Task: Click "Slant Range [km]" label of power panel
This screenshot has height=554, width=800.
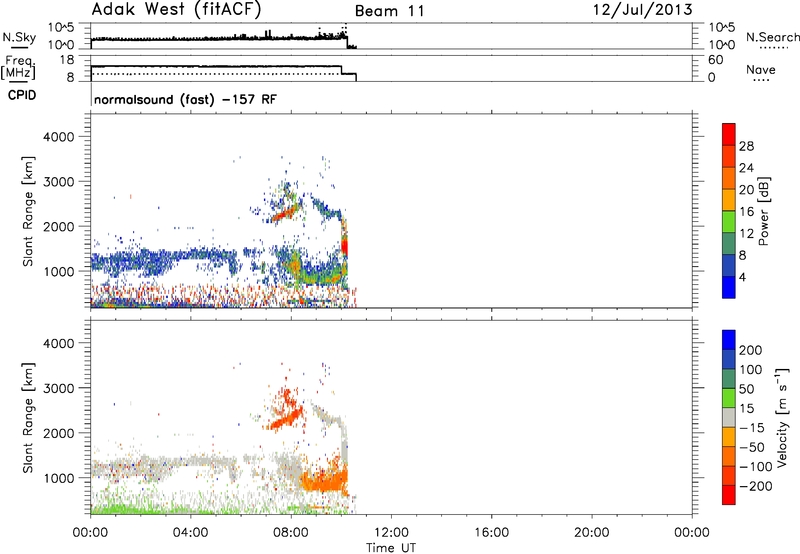Action: (x=28, y=211)
